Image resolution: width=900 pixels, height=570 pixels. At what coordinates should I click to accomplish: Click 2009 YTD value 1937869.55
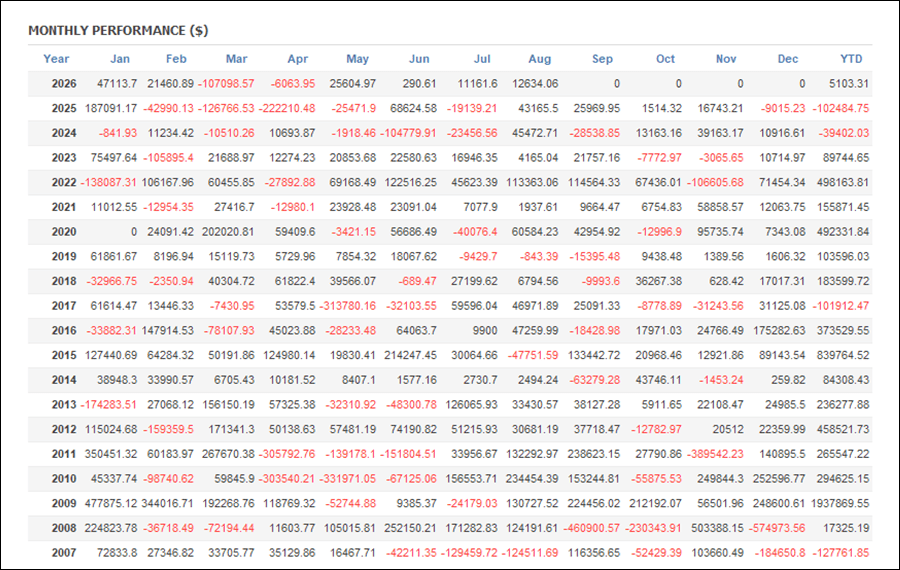click(x=840, y=503)
